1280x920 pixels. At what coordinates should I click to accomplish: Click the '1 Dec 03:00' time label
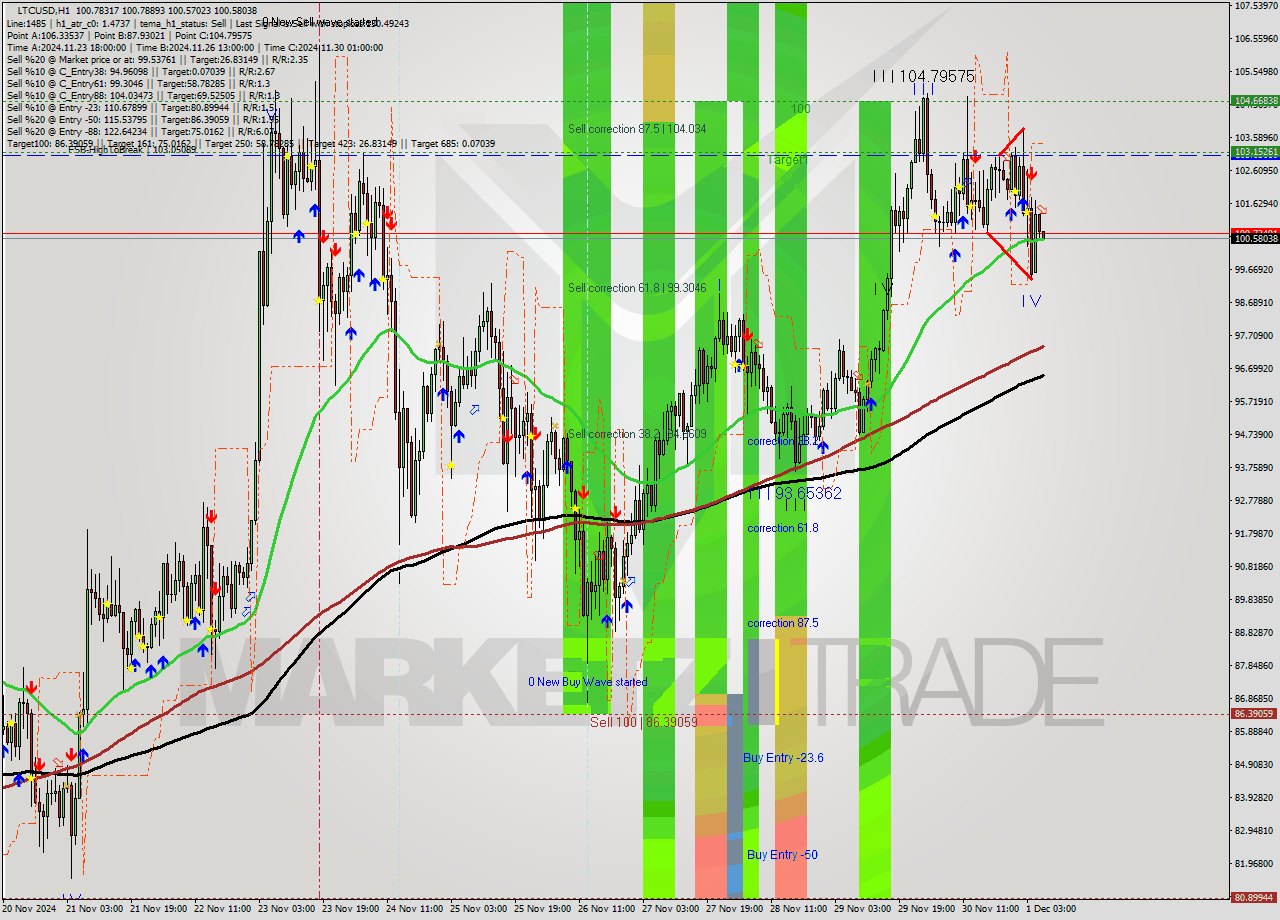pos(1051,910)
